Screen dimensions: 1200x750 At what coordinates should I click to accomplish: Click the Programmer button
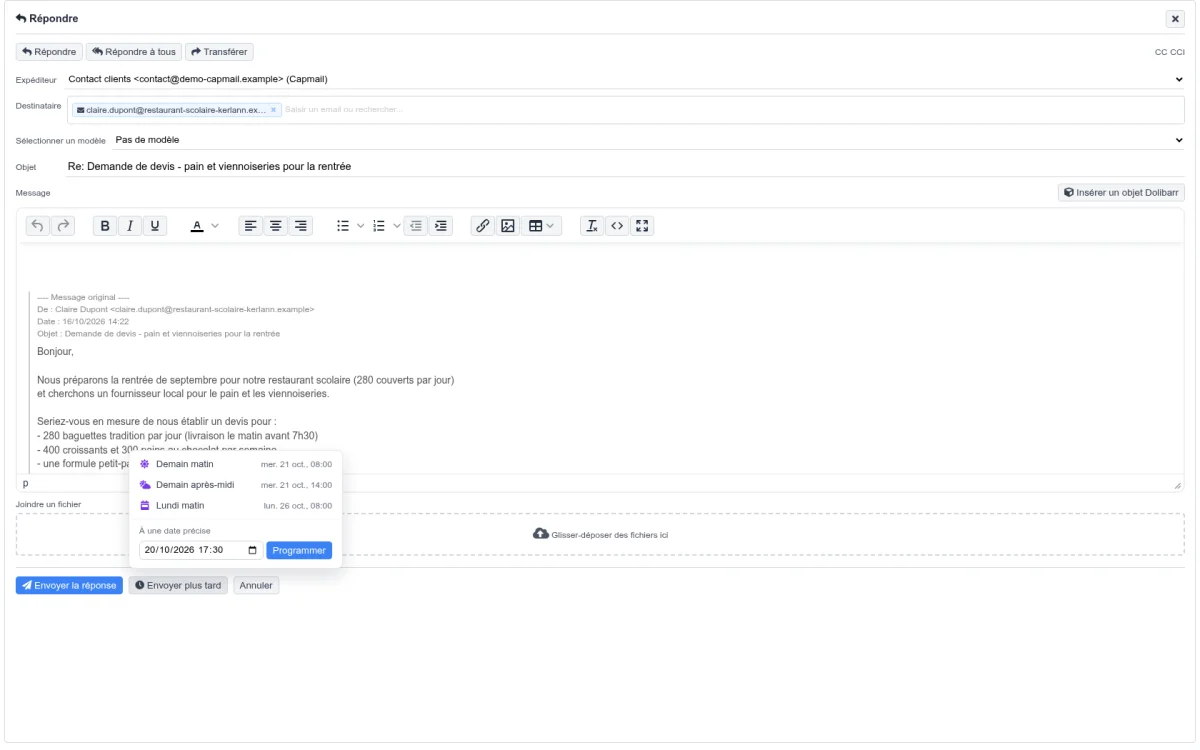point(299,550)
